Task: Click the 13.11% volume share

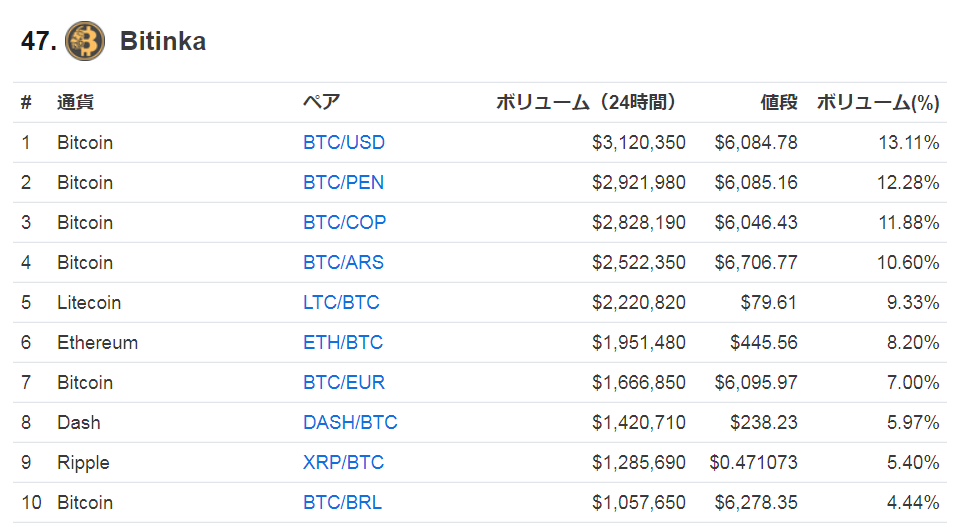Action: click(909, 142)
